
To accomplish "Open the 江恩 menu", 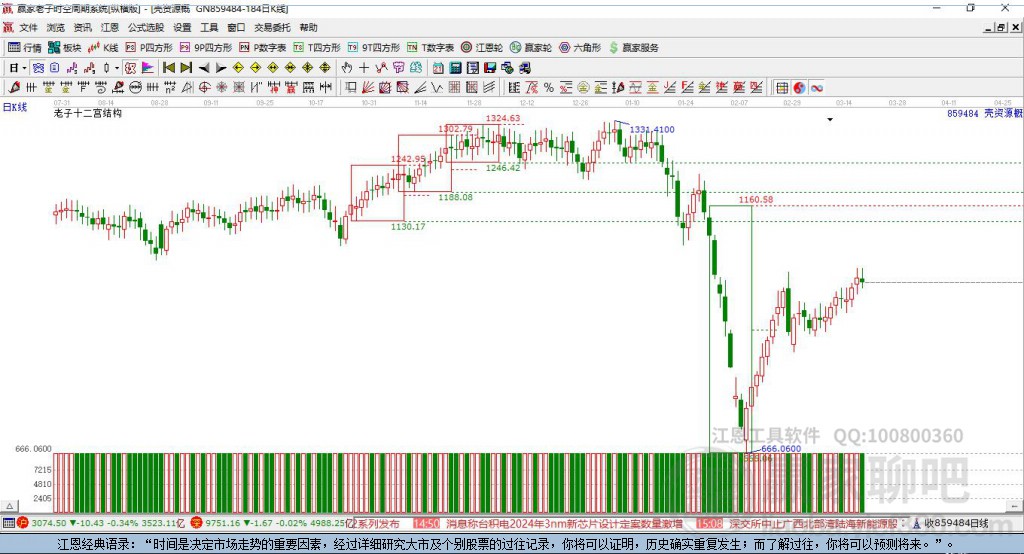I will 110,27.
